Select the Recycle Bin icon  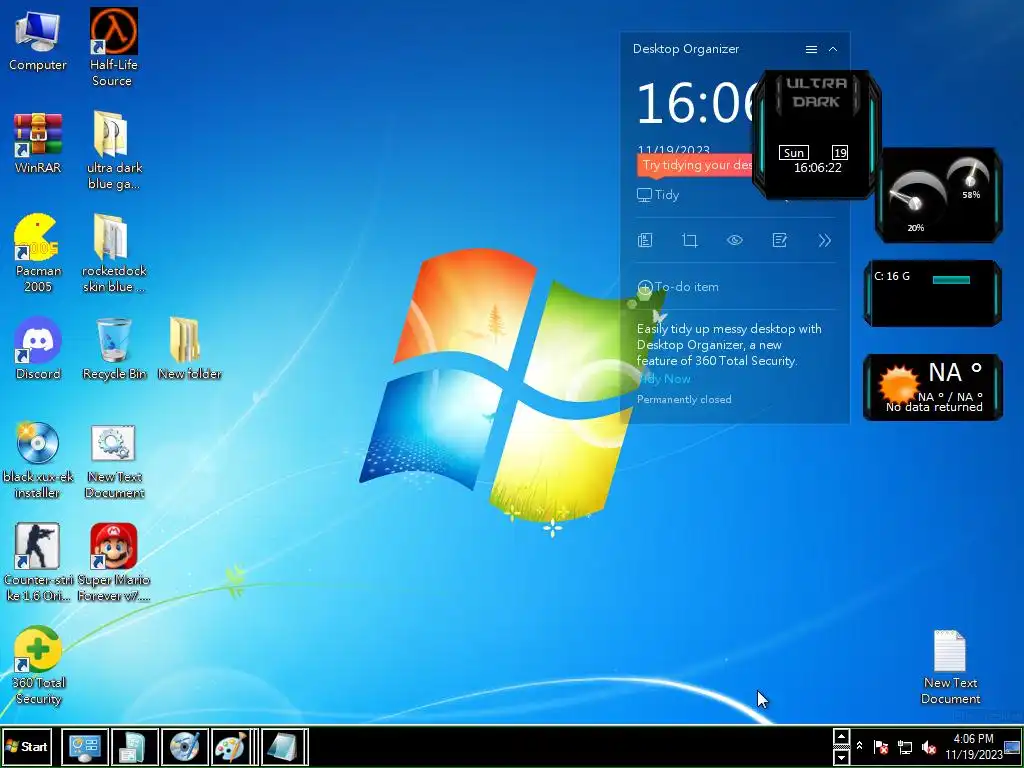(114, 349)
